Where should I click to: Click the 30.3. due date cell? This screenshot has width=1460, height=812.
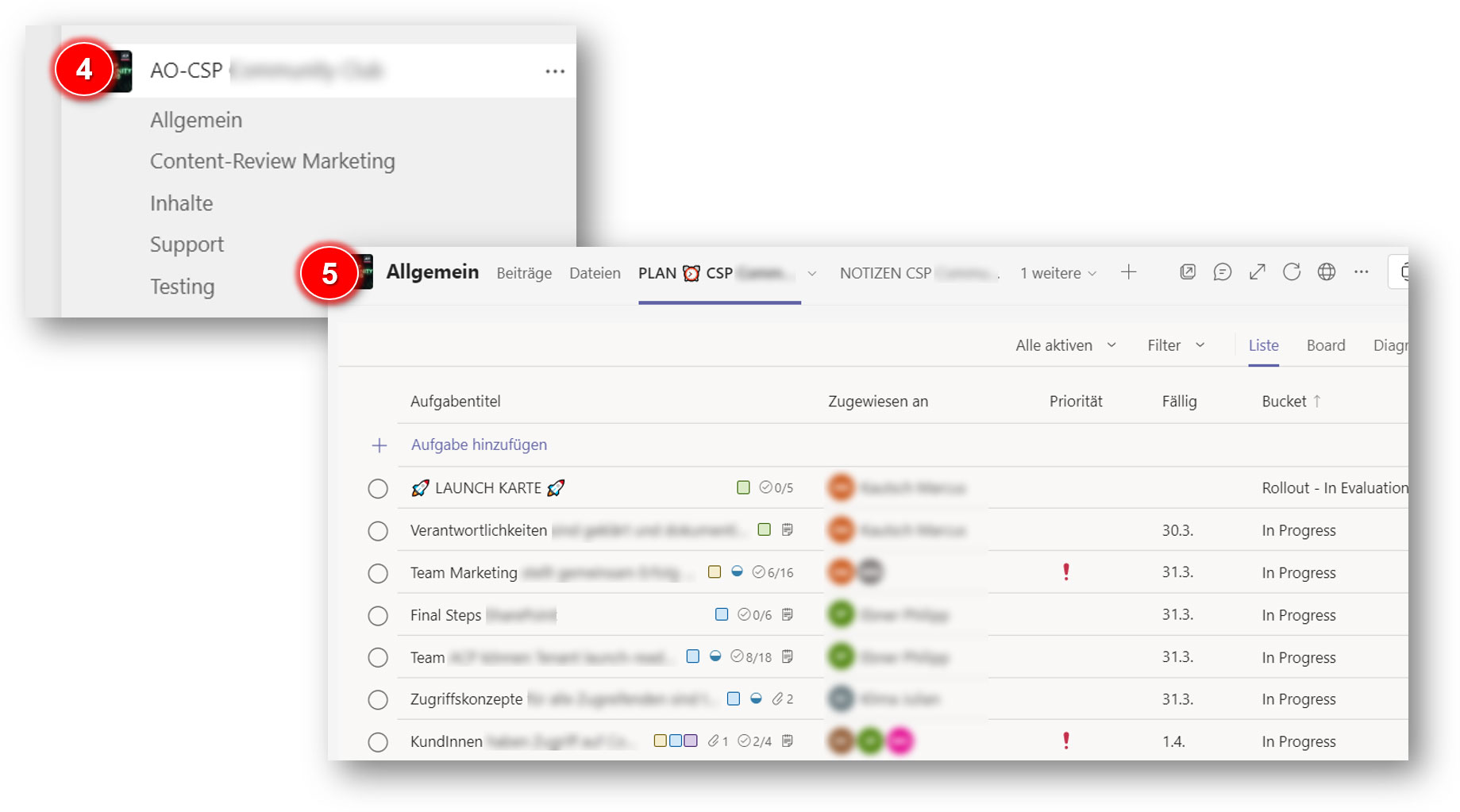click(1177, 530)
